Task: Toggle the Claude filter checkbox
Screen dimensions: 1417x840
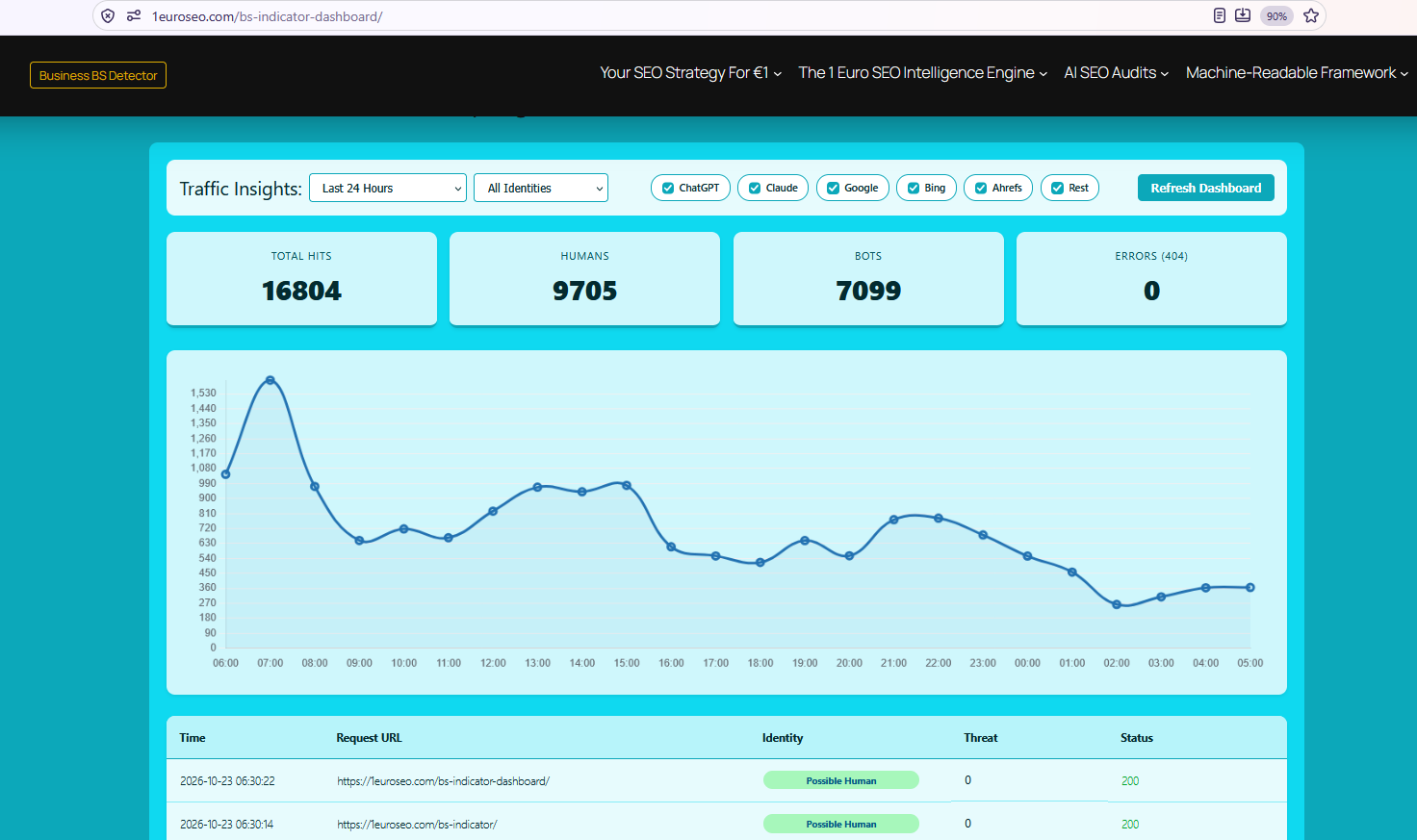Action: 755,189
